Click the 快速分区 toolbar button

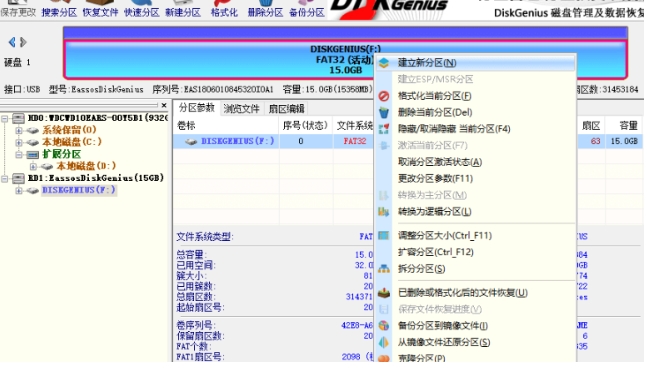tap(142, 13)
